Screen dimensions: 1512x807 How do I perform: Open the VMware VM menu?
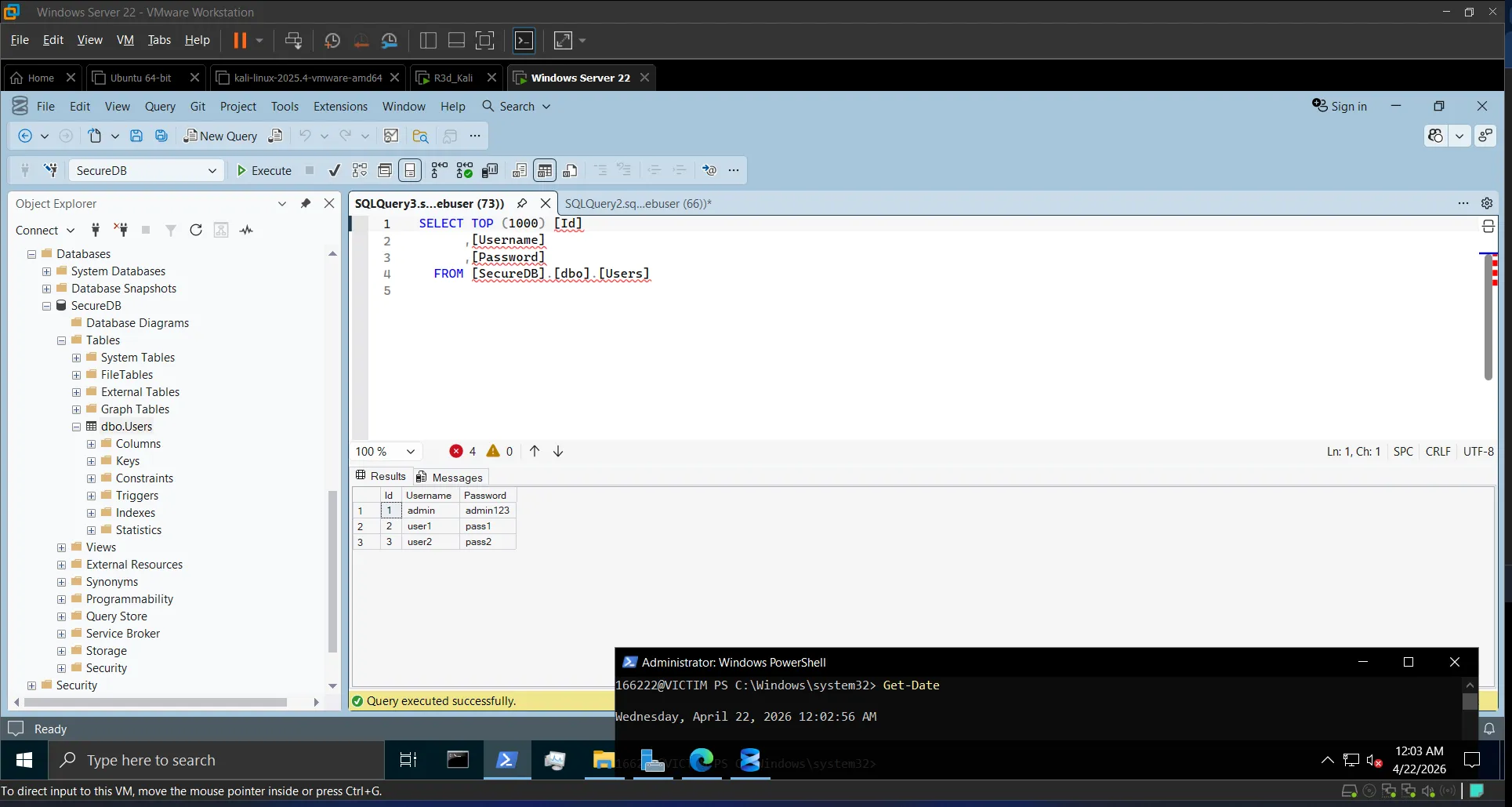pos(125,40)
